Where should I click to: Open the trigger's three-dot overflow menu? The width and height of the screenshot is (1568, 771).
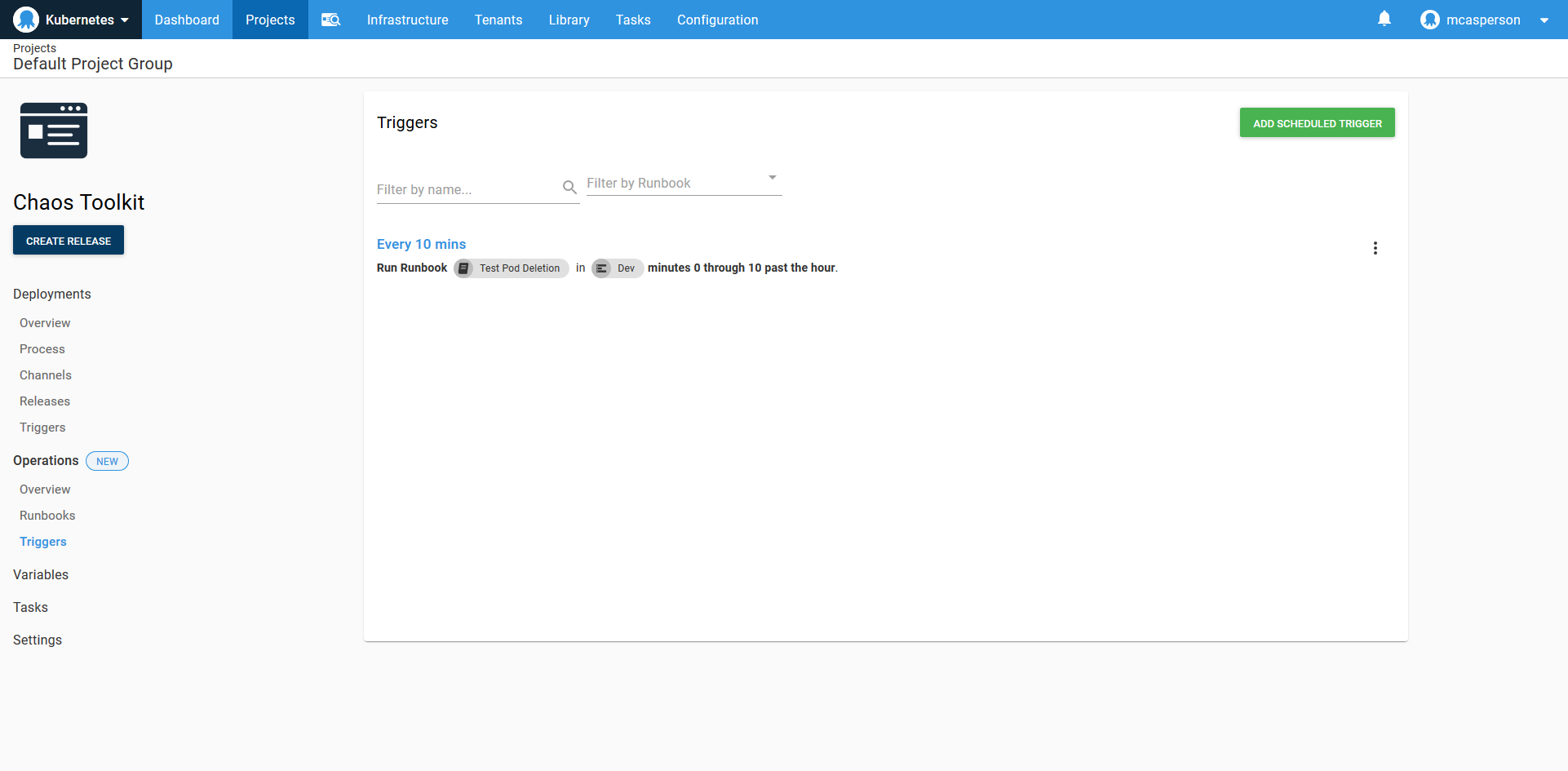(x=1375, y=248)
